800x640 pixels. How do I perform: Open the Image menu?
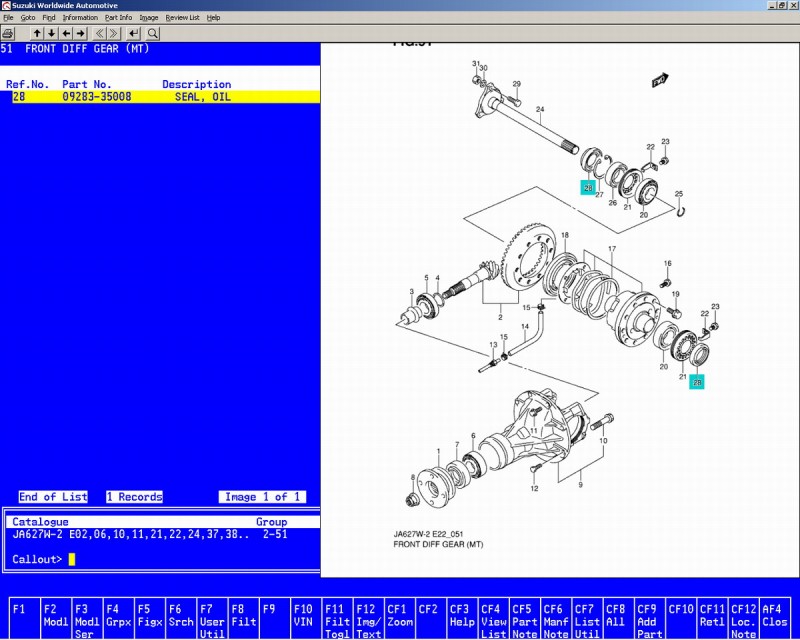tap(148, 17)
